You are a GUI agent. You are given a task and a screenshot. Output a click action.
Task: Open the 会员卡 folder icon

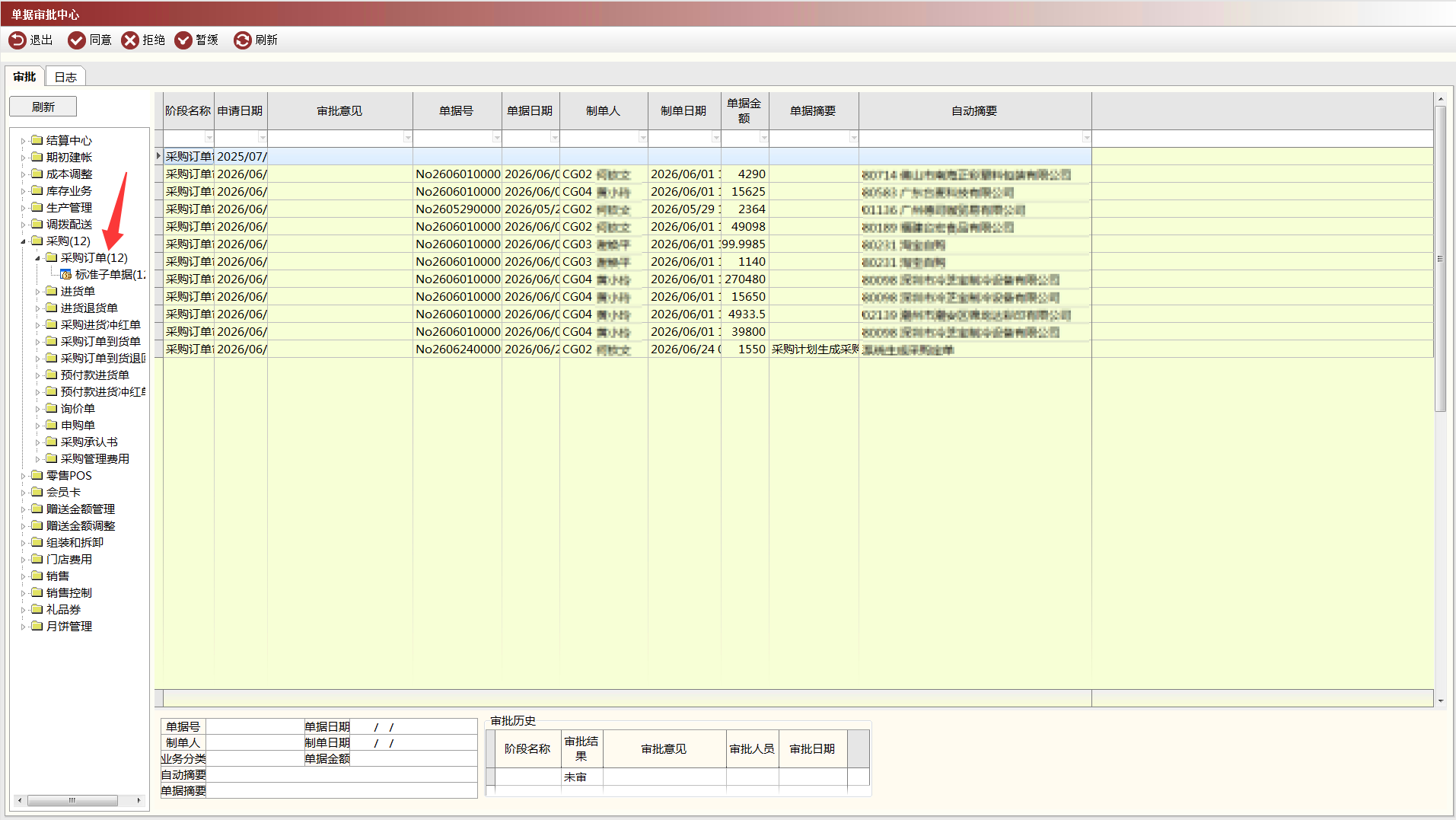point(37,492)
